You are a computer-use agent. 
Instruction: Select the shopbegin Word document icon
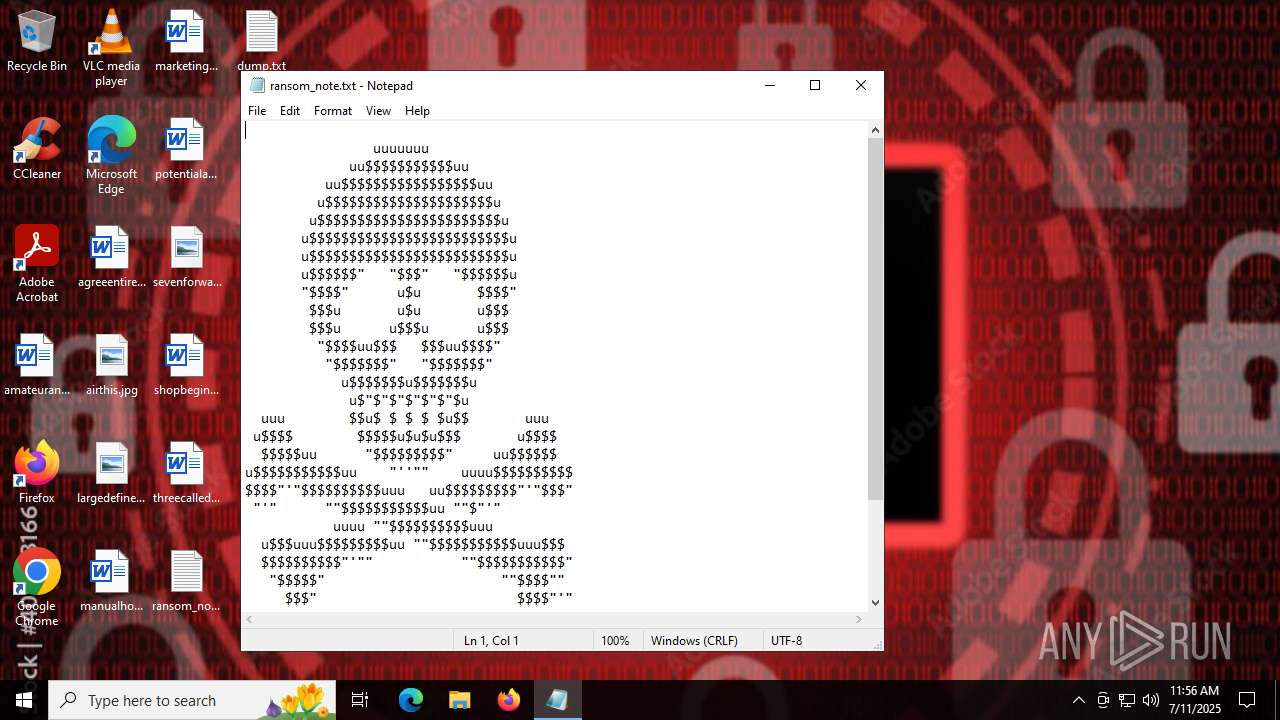click(x=186, y=366)
